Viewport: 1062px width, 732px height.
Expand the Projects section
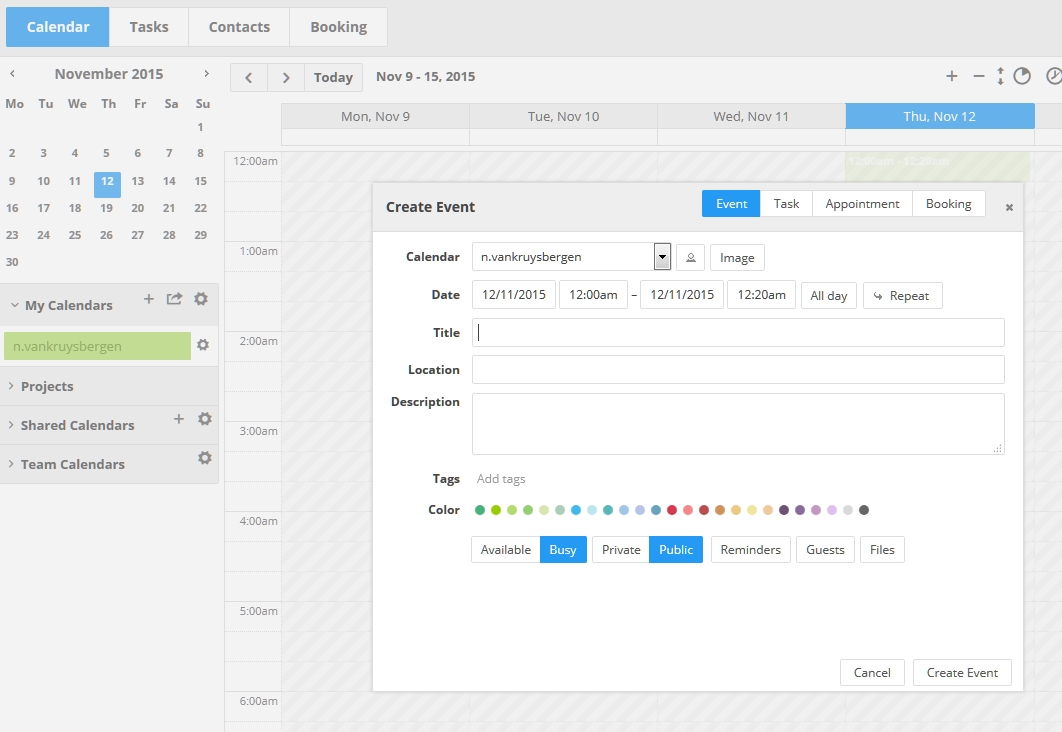pyautogui.click(x=47, y=386)
